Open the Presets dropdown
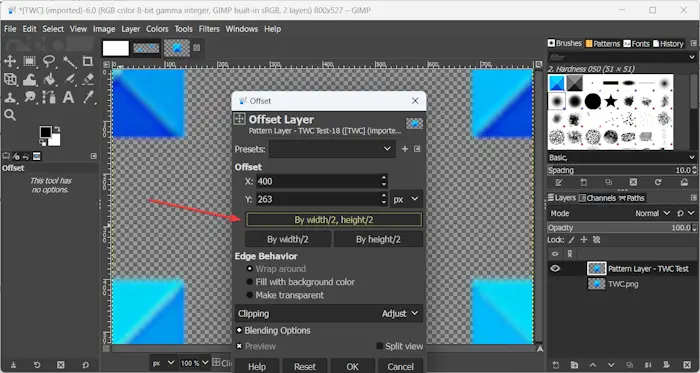This screenshot has height=373, width=700. point(332,149)
